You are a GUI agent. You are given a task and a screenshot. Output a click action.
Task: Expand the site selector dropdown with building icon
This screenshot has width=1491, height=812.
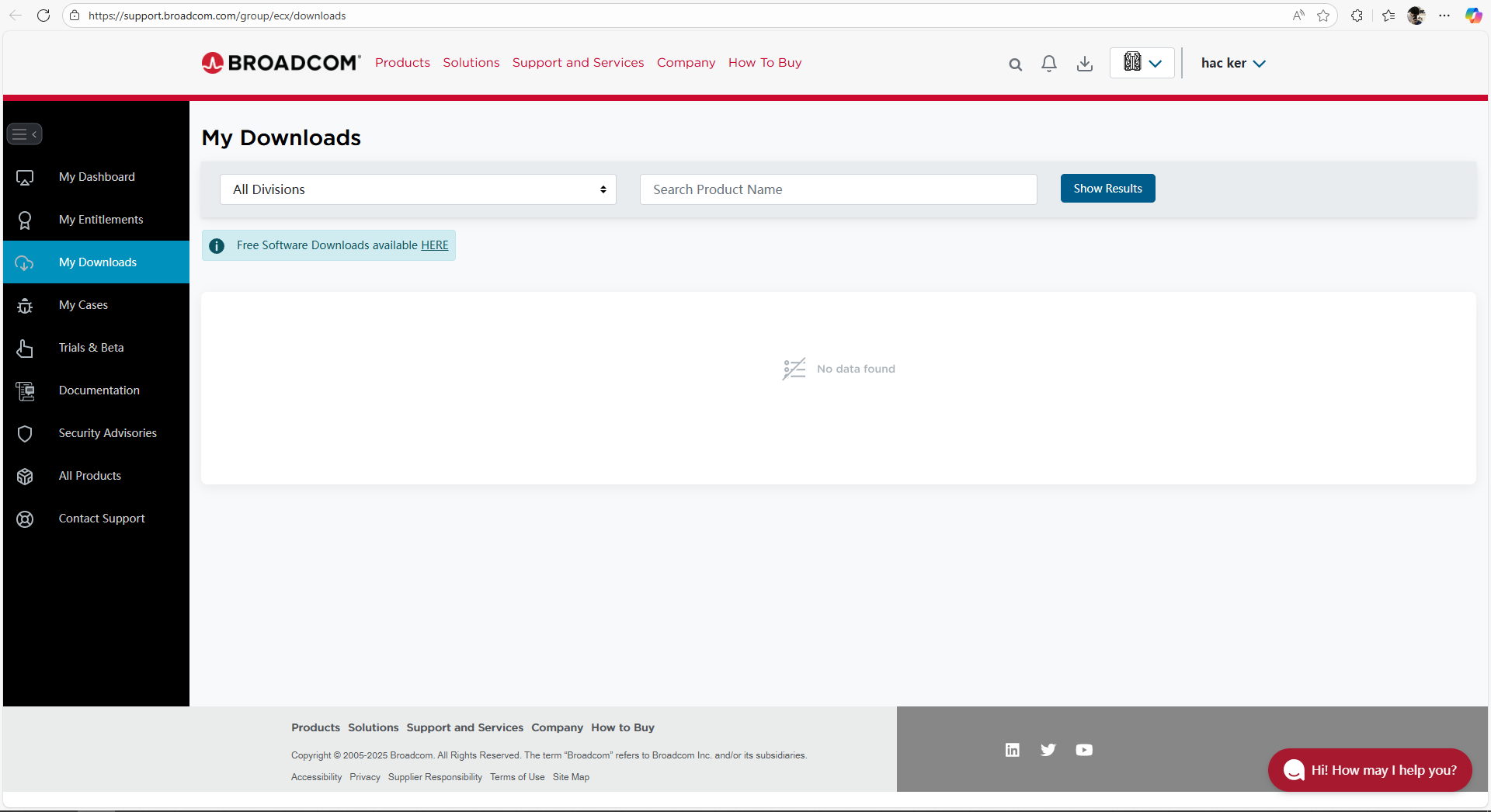[1142, 63]
